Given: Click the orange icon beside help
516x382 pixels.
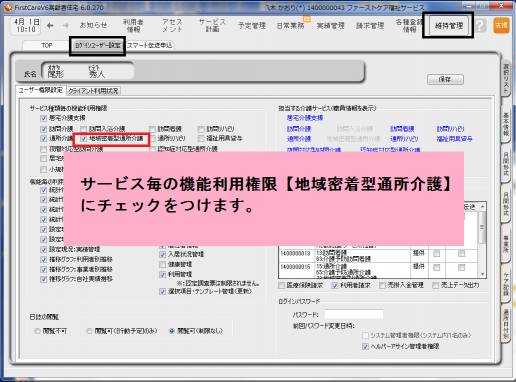Looking at the screenshot, I should 501,26.
